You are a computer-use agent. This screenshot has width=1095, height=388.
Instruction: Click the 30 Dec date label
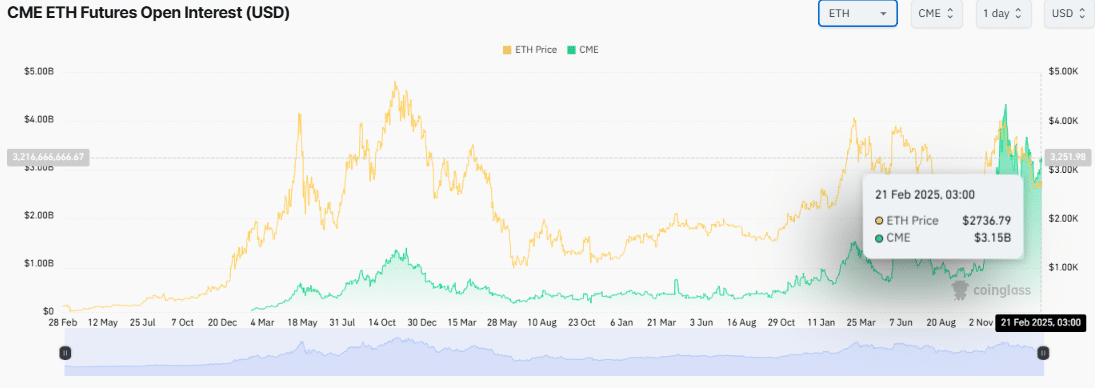422,322
